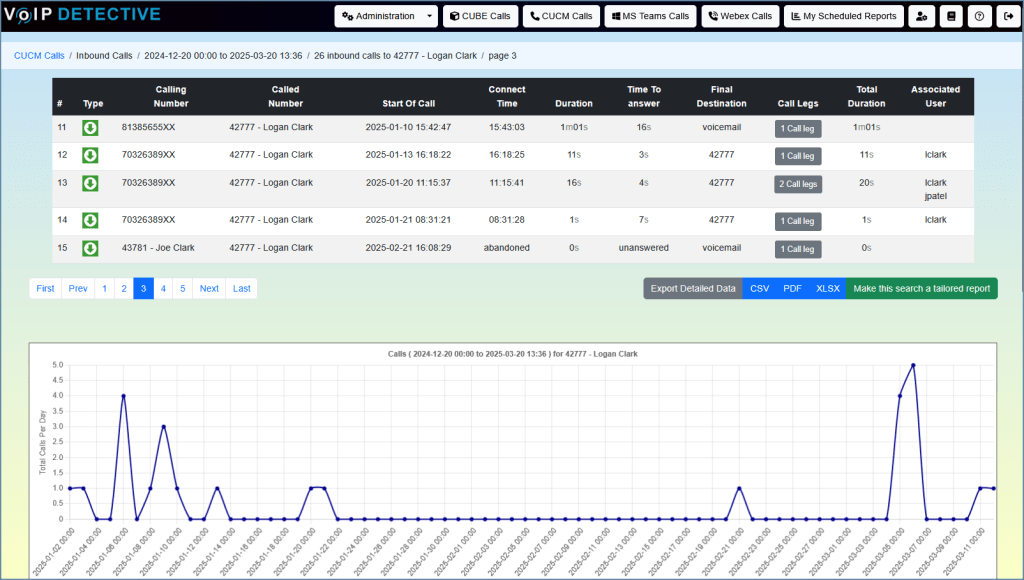Click the VoIP Detective logo
This screenshot has height=580, width=1024.
(82, 14)
